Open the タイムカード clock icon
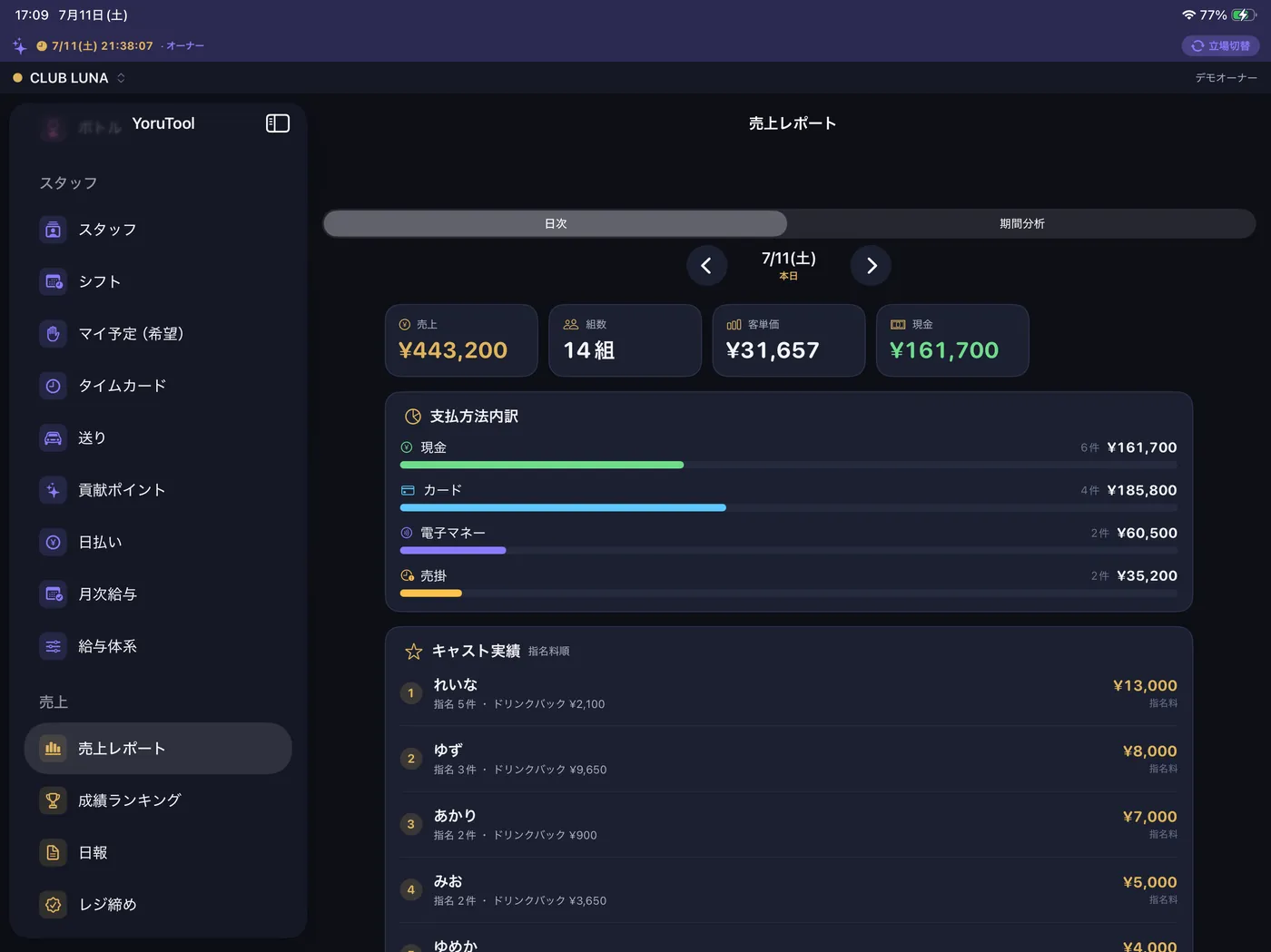 [x=54, y=386]
